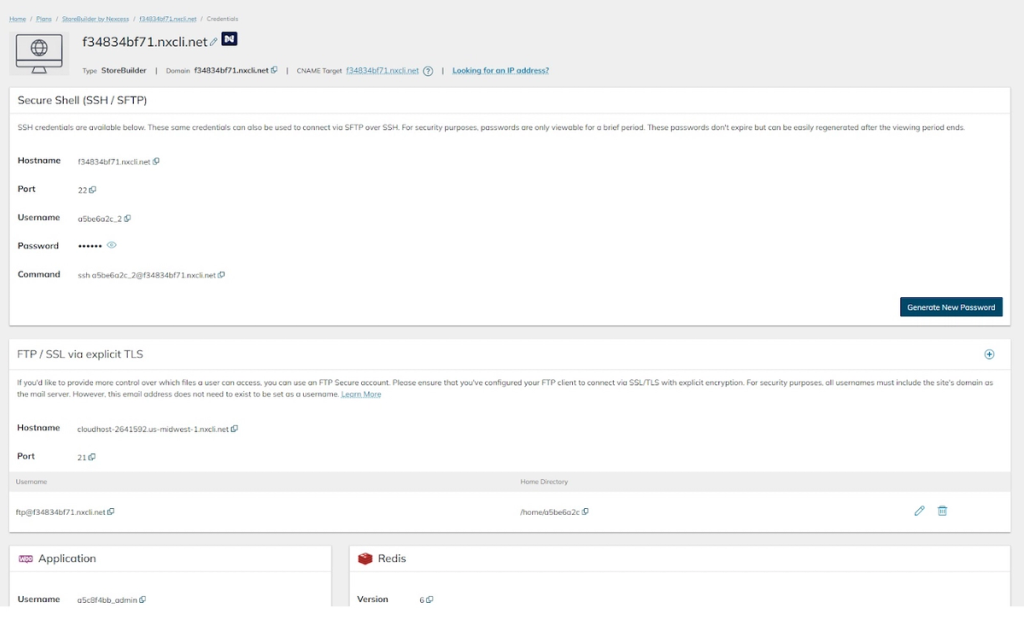Delete the FTP user with trash icon
Image resolution: width=1024 pixels, height=620 pixels.
pos(941,510)
